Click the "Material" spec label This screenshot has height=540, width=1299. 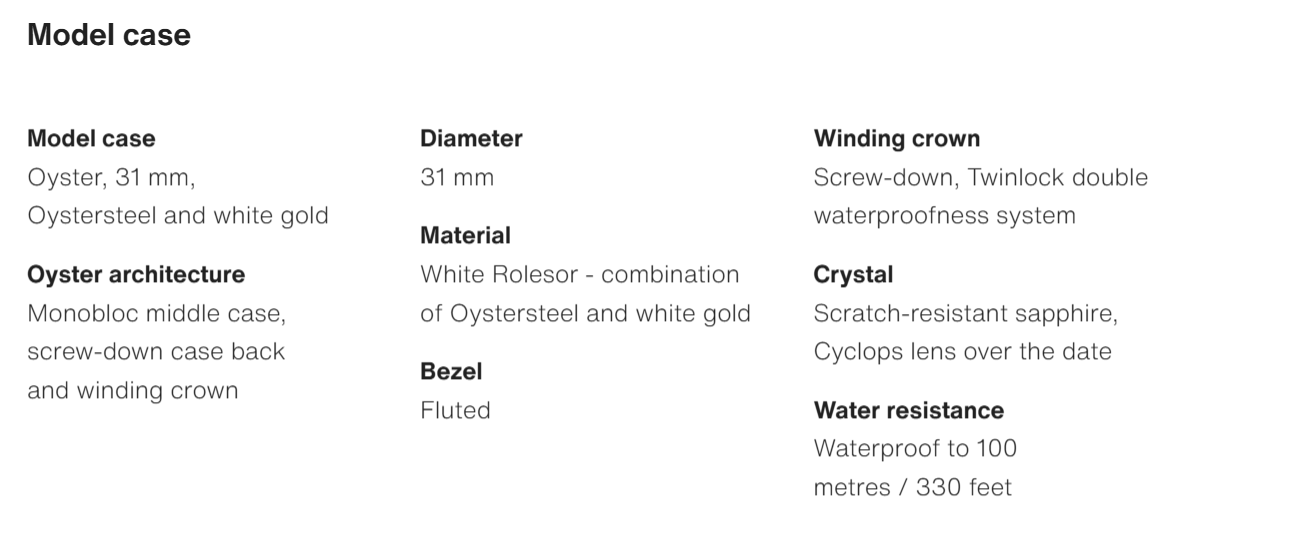tap(465, 235)
